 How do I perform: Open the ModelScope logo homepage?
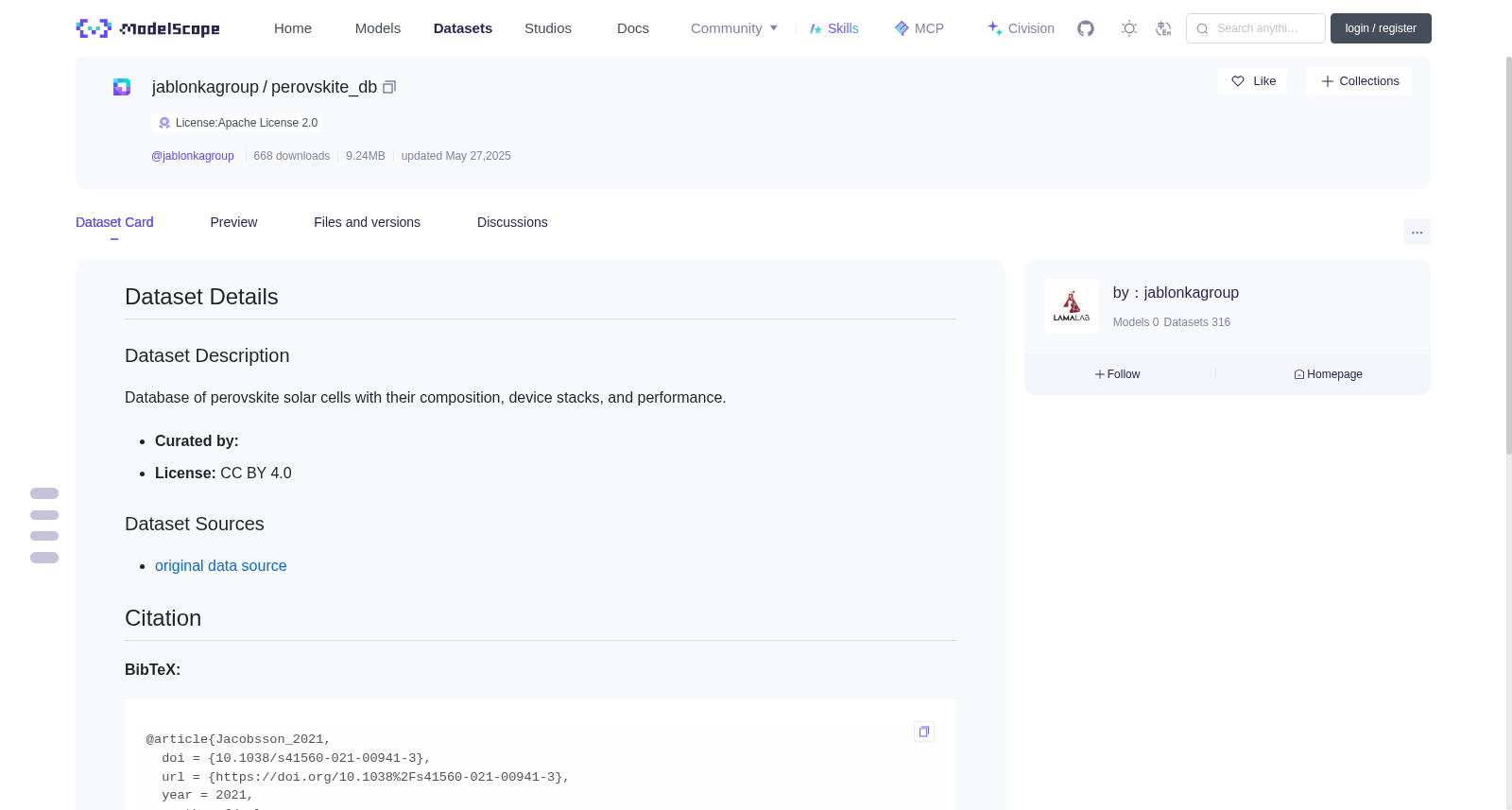pyautogui.click(x=148, y=28)
